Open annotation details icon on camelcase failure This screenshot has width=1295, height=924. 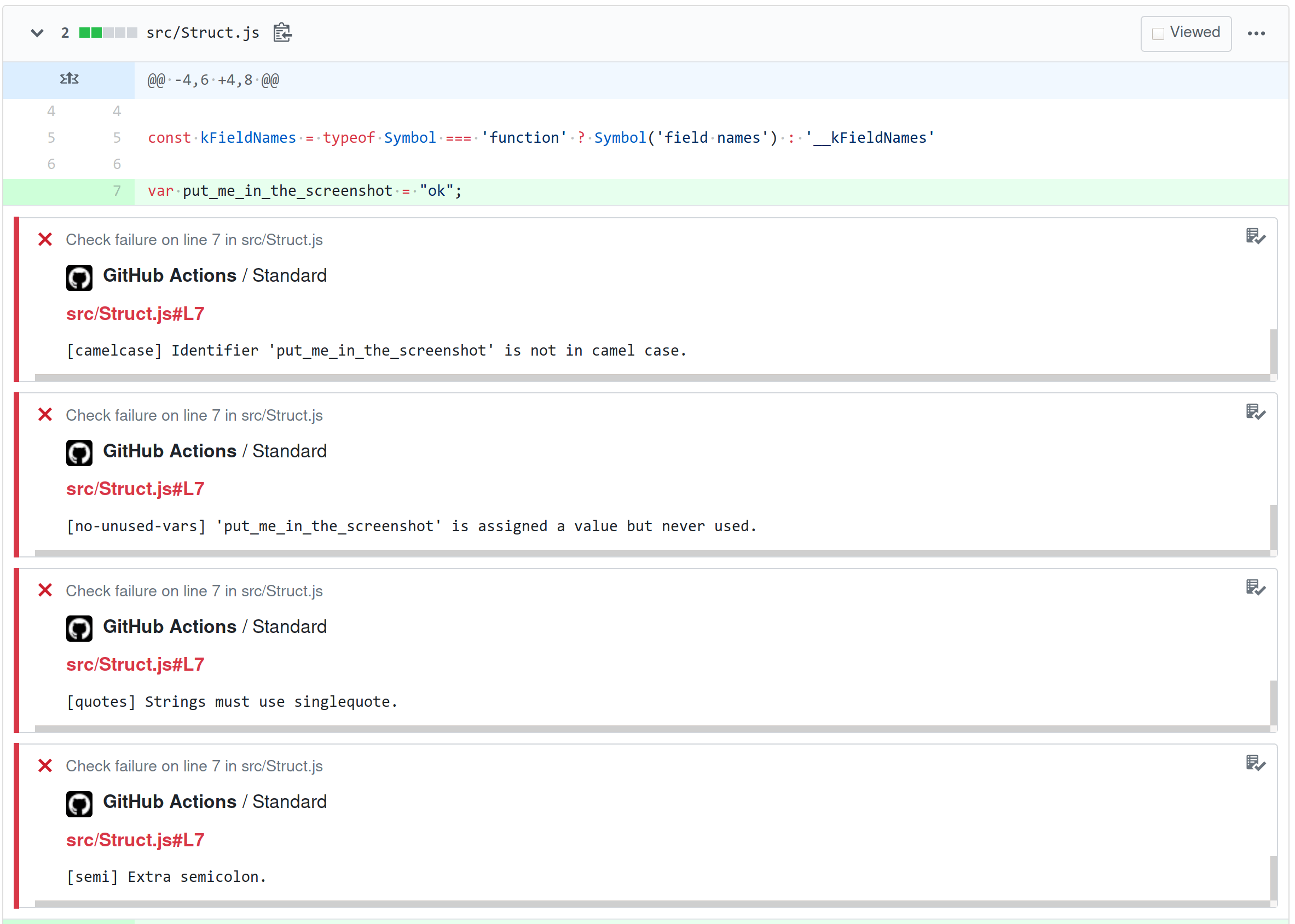tap(1254, 236)
